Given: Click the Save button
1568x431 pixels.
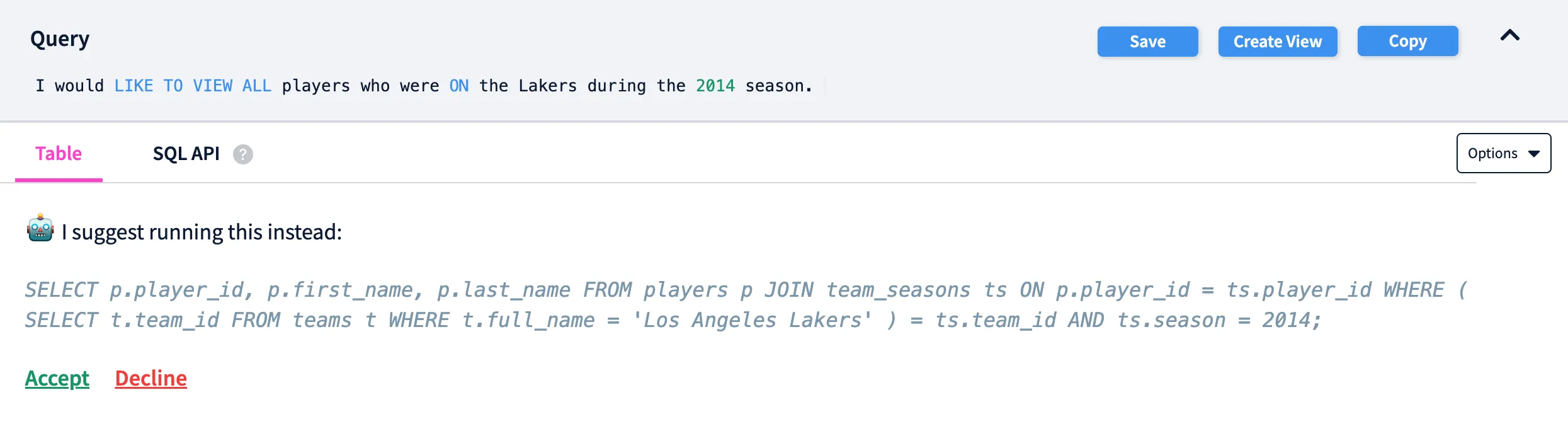Looking at the screenshot, I should 1147,42.
